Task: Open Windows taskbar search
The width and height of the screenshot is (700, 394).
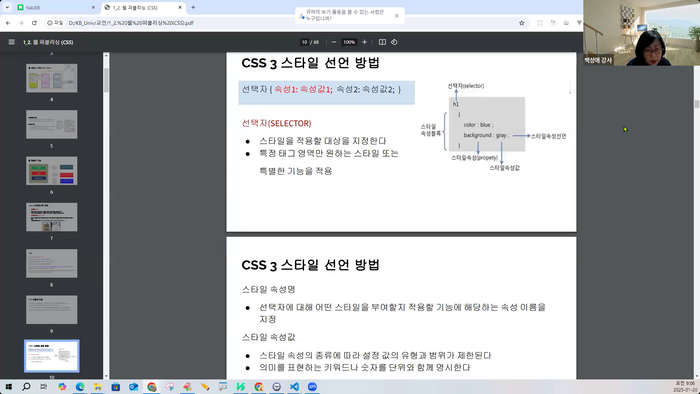Action: pyautogui.click(x=26, y=386)
